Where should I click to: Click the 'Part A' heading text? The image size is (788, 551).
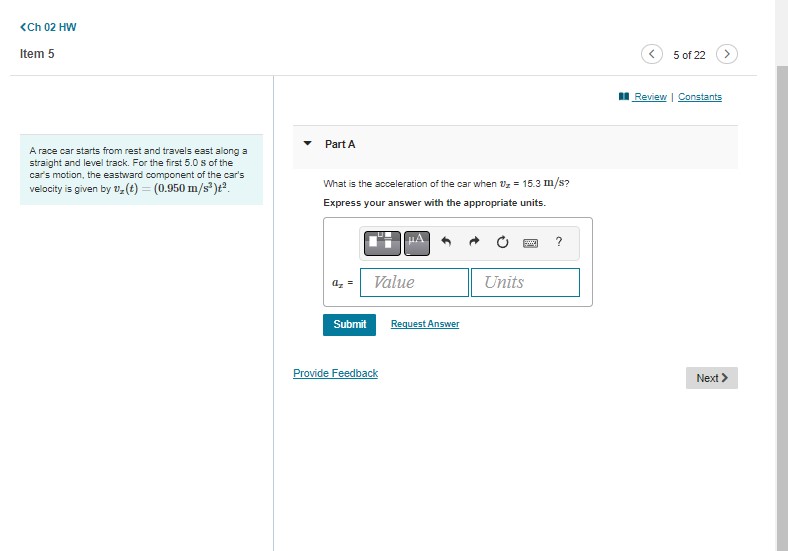click(340, 144)
